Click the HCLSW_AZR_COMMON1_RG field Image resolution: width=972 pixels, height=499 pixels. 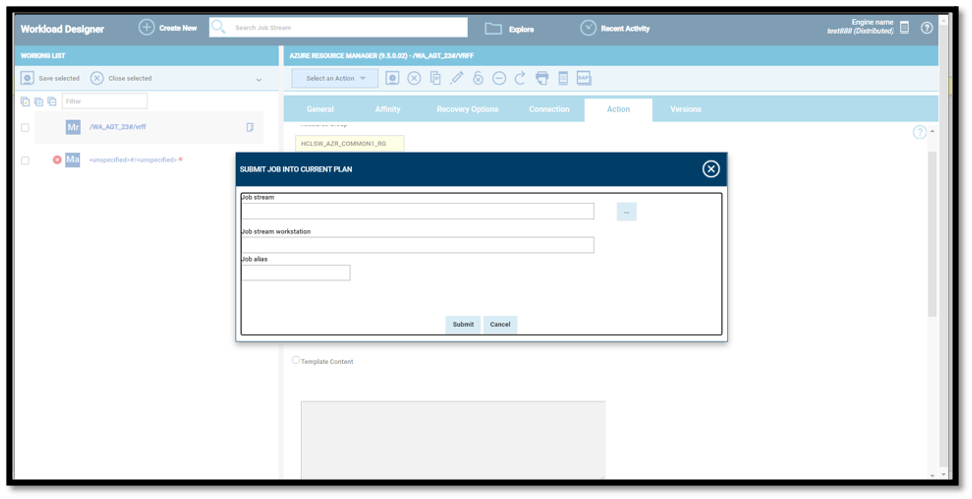[350, 144]
